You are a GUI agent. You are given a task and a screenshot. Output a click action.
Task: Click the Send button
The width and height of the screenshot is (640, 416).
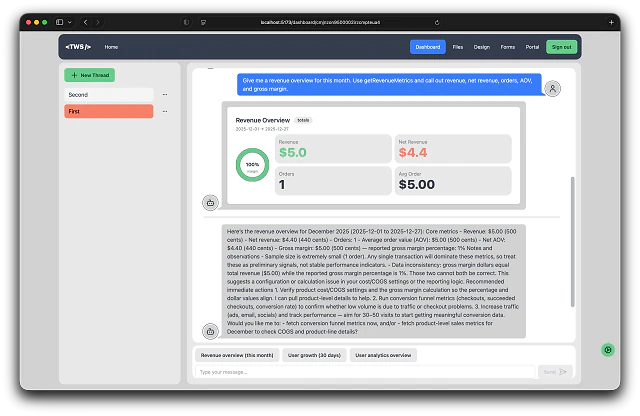point(555,372)
